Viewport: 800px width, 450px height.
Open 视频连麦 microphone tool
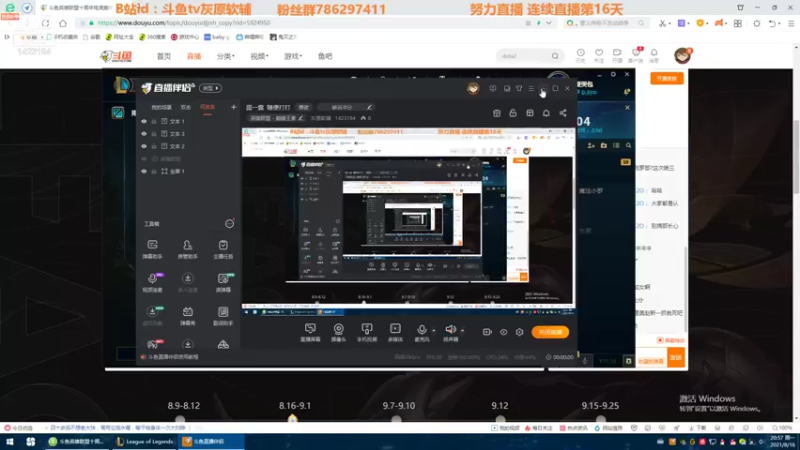(152, 282)
